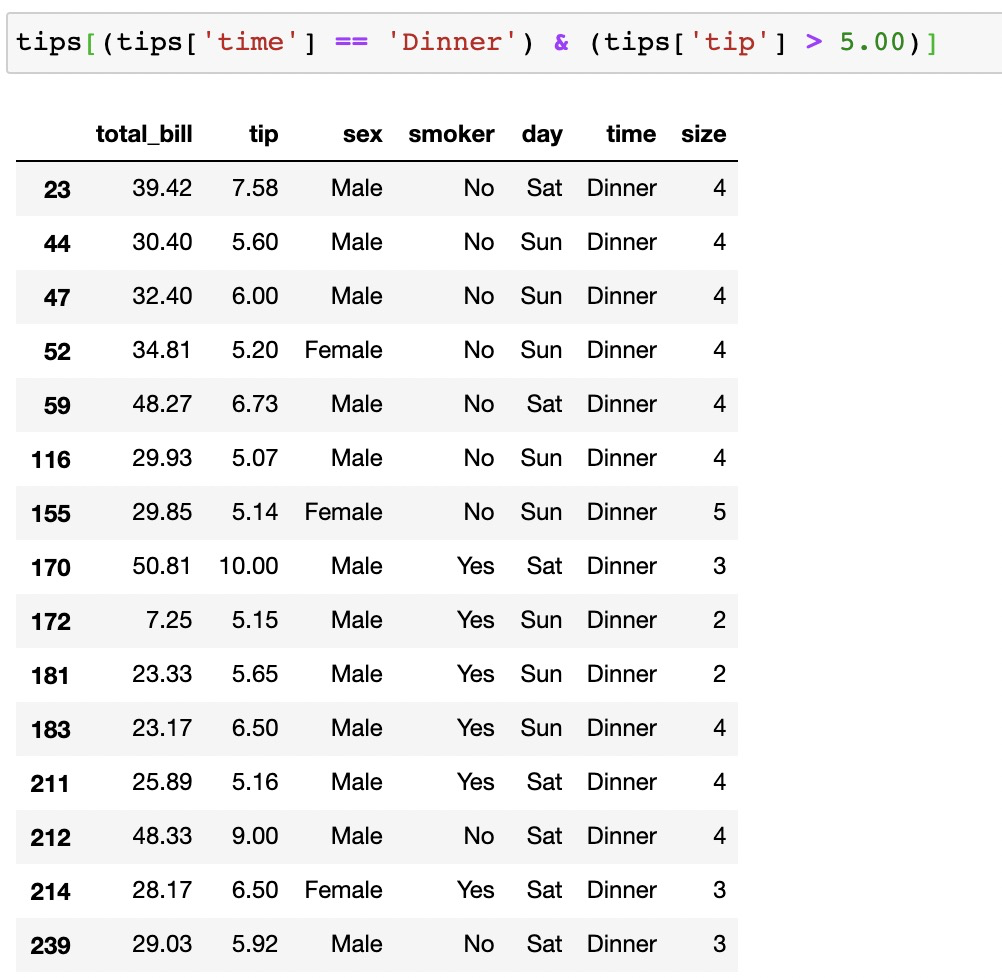Viewport: 1002px width, 980px height.
Task: Click 'Female' in row 214
Action: [343, 889]
